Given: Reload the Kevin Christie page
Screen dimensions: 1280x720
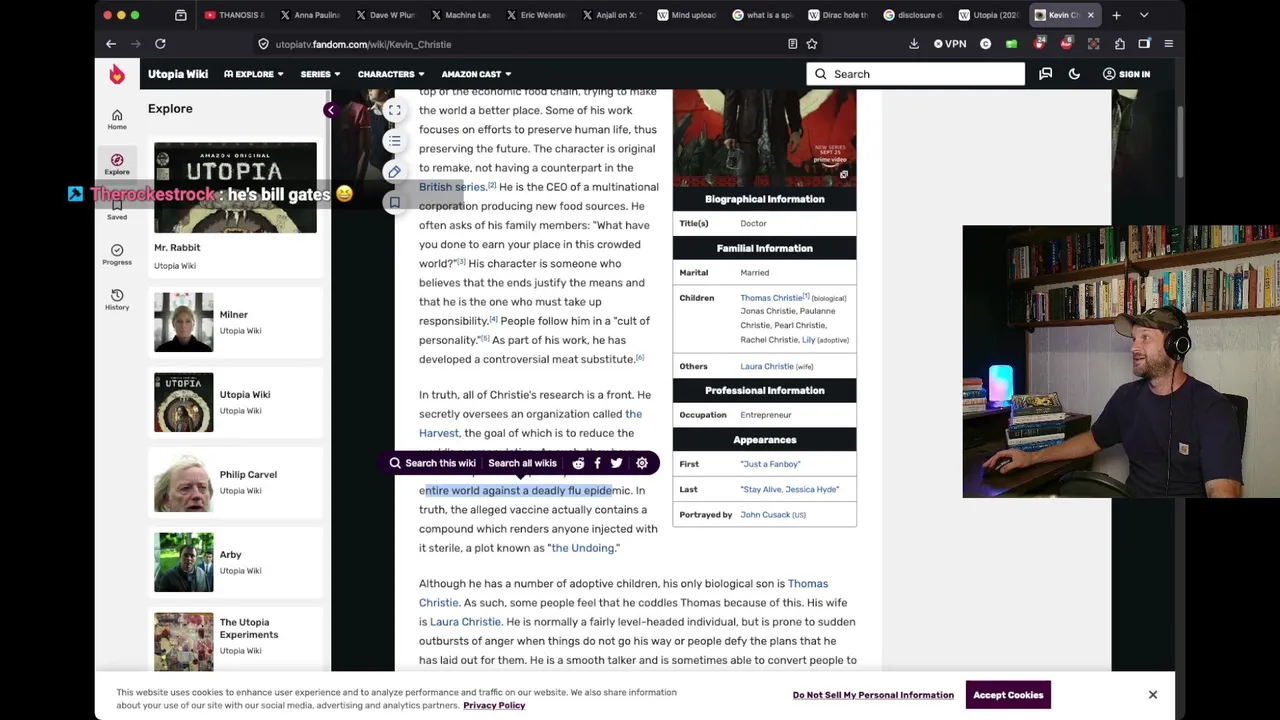Looking at the screenshot, I should tap(160, 44).
